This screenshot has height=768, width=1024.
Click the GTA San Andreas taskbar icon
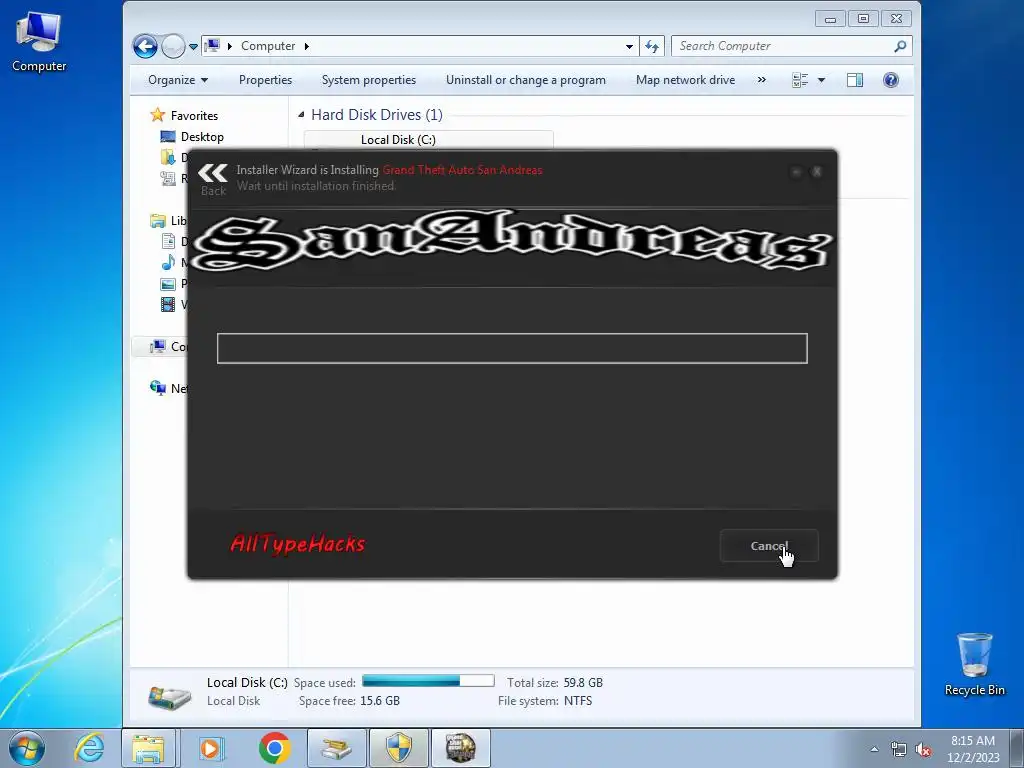coord(460,748)
